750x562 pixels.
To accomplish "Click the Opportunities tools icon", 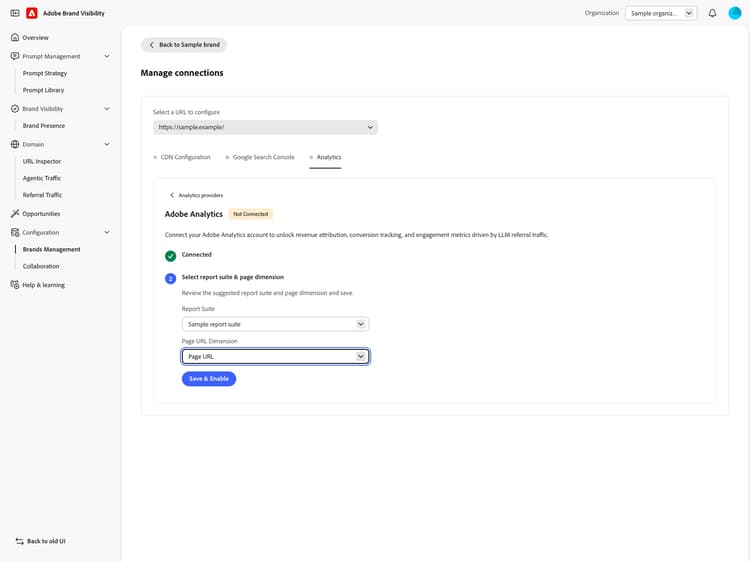I will point(15,213).
